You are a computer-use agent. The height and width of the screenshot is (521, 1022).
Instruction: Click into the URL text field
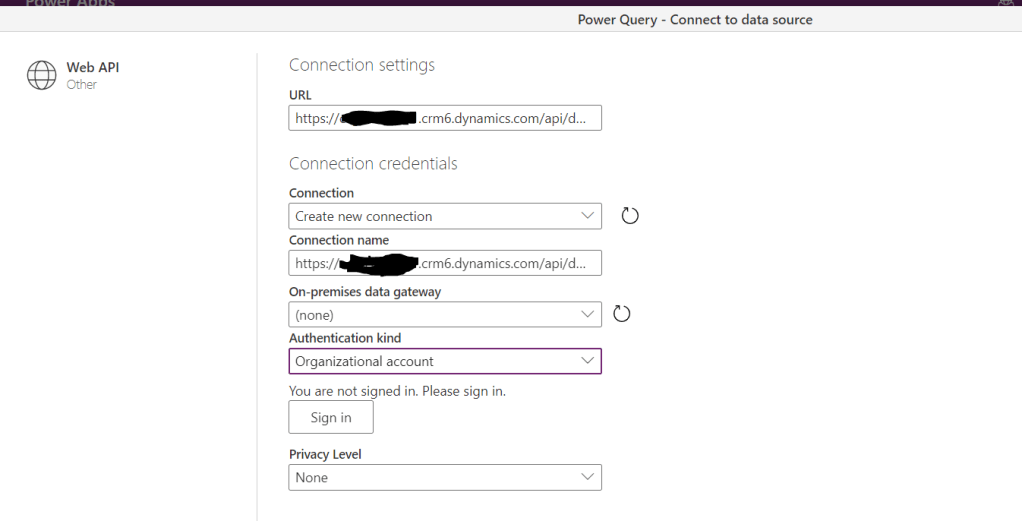point(445,119)
